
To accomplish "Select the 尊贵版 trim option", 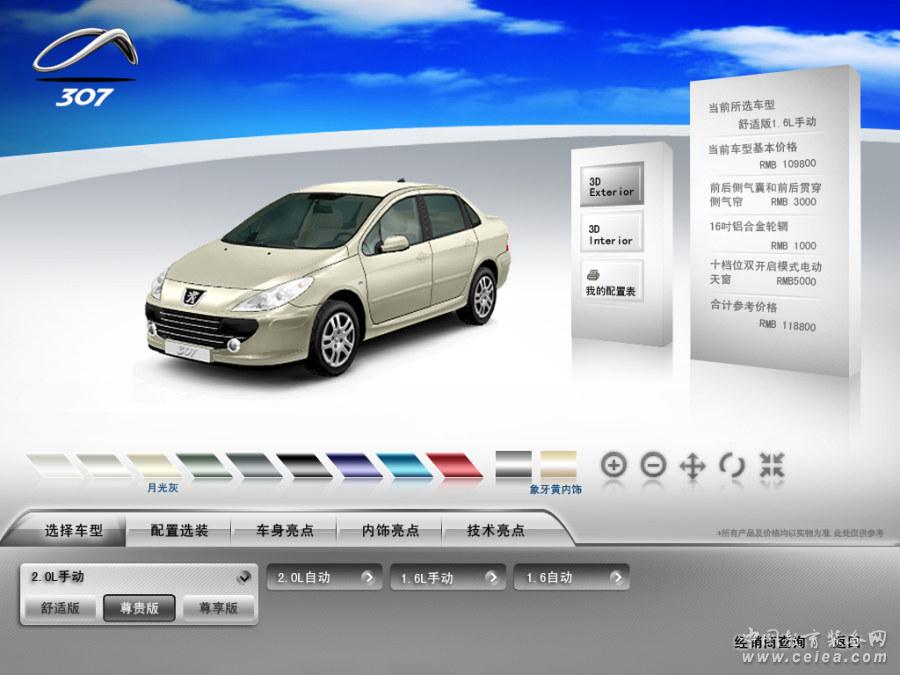I will pyautogui.click(x=139, y=607).
